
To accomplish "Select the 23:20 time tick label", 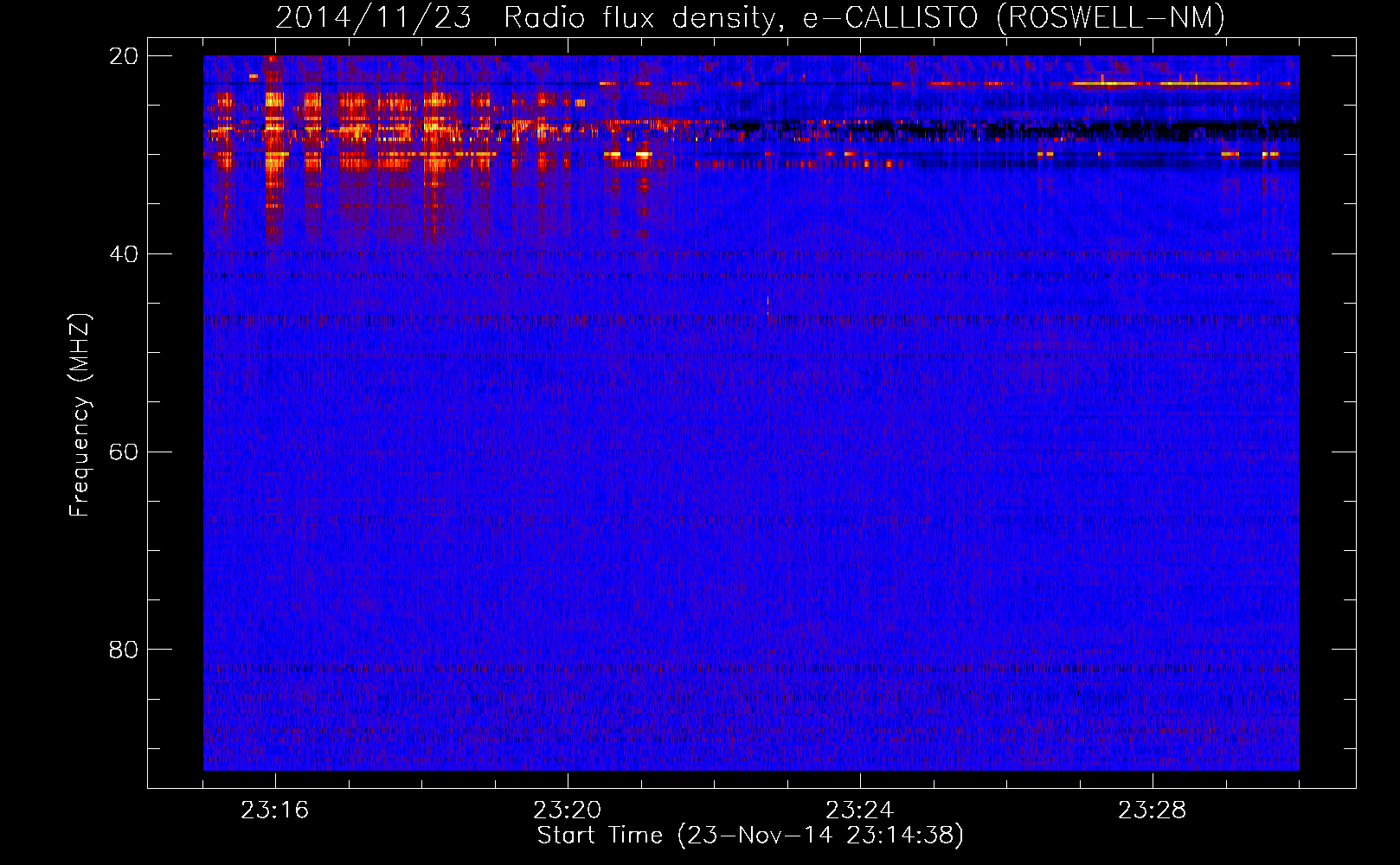I will pos(567,811).
